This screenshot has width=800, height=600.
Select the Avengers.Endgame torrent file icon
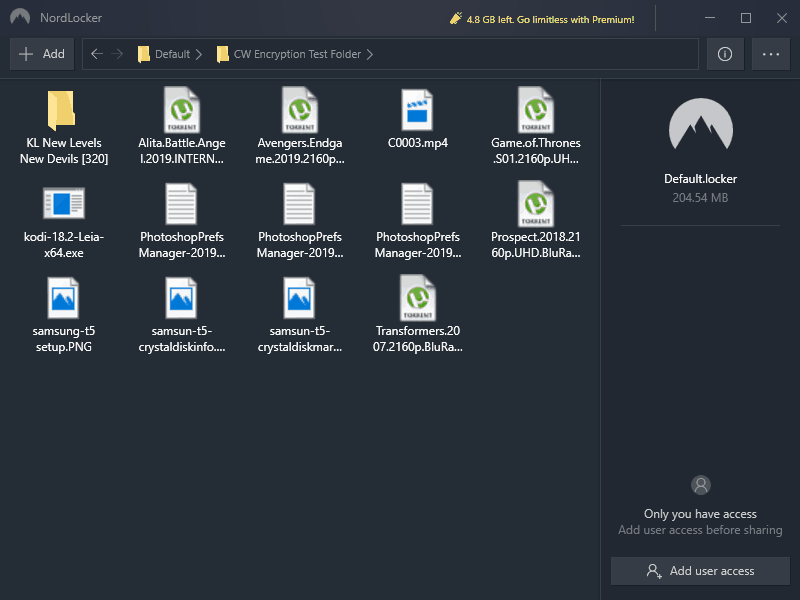(x=299, y=110)
